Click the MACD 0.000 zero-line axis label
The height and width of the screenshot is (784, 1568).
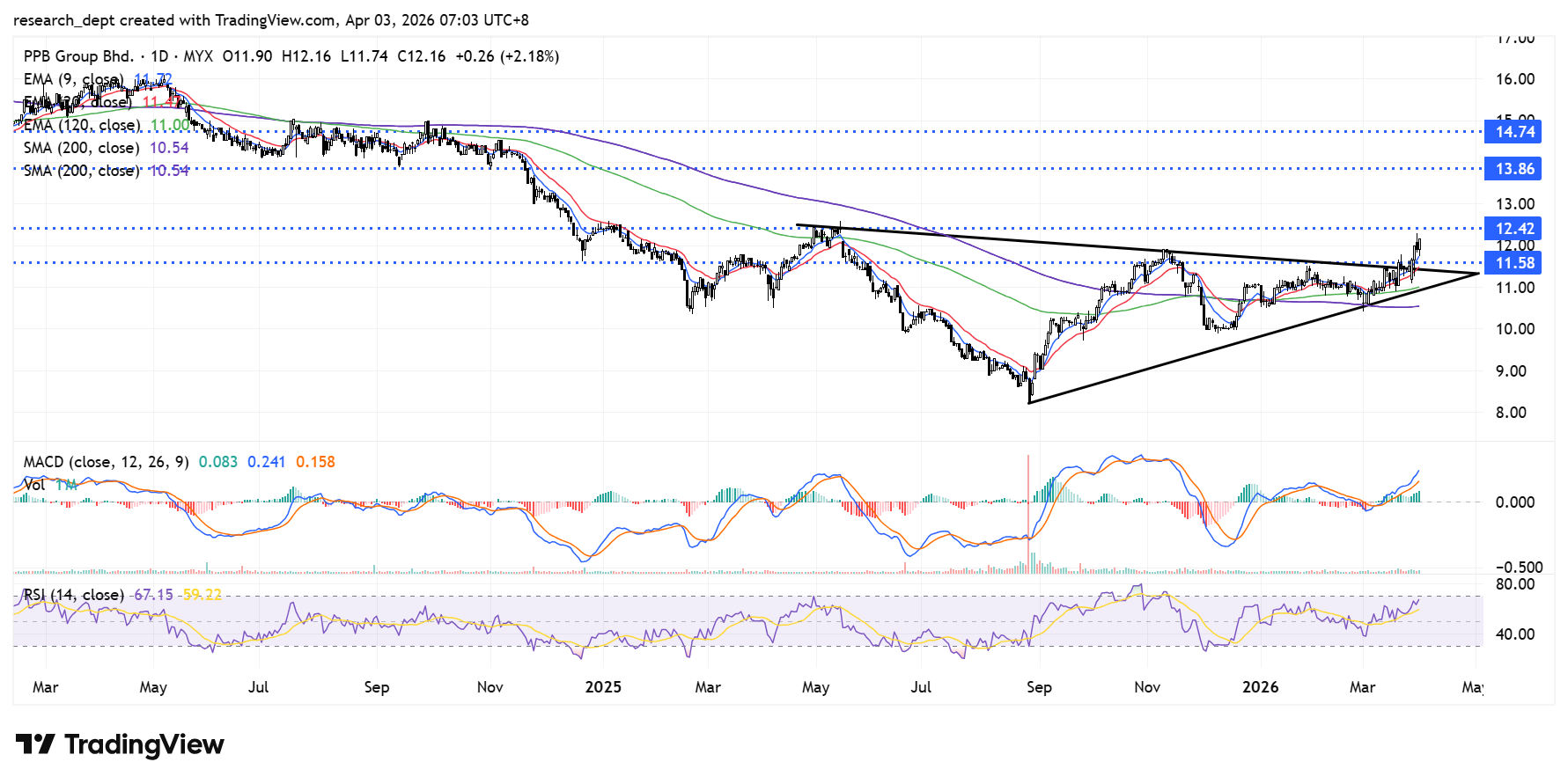pos(1514,502)
